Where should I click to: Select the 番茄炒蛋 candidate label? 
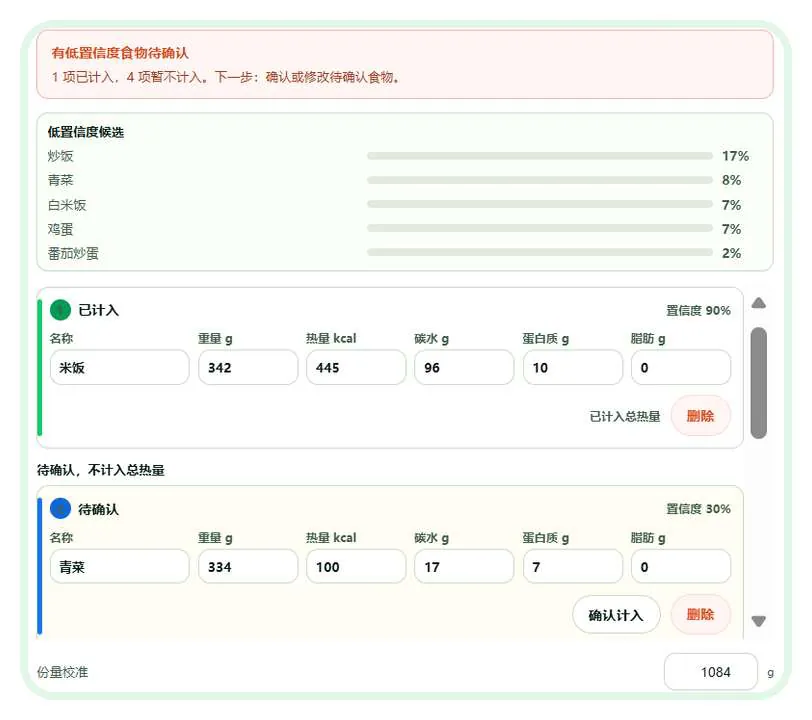click(73, 253)
